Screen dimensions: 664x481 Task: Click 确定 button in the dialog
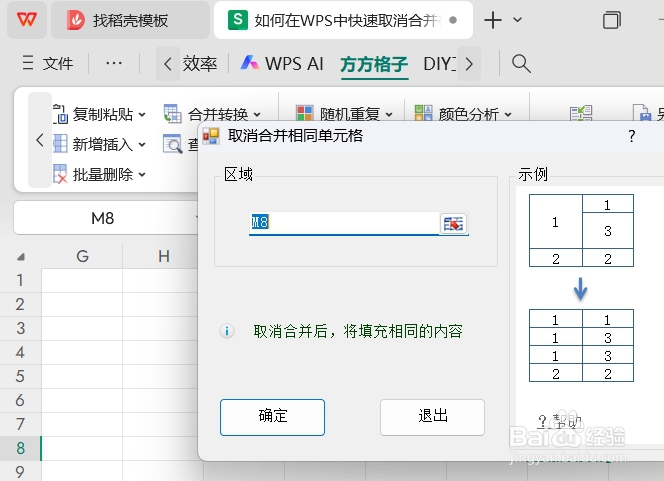(x=272, y=417)
